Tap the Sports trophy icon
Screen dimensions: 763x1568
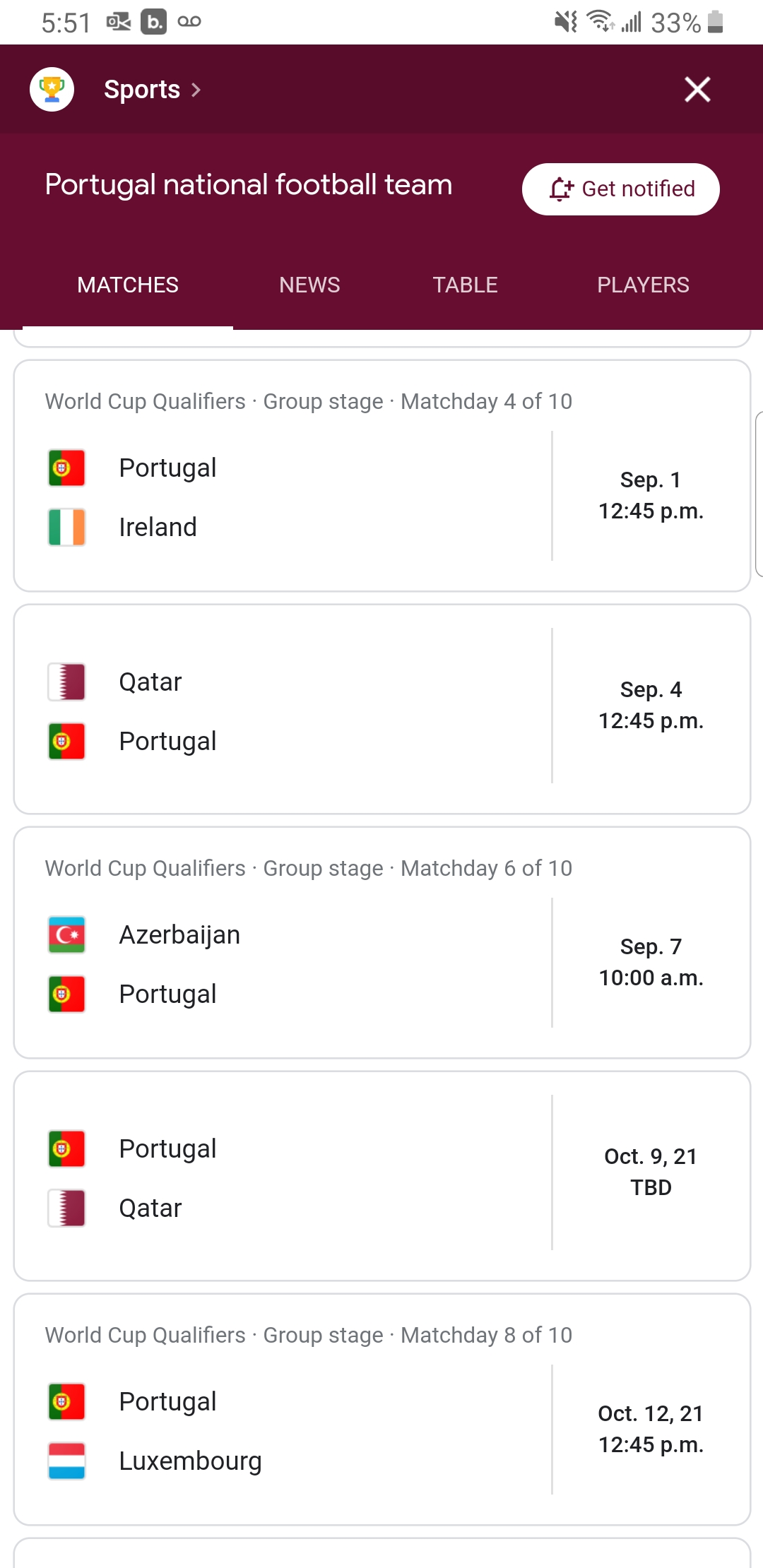pyautogui.click(x=52, y=90)
